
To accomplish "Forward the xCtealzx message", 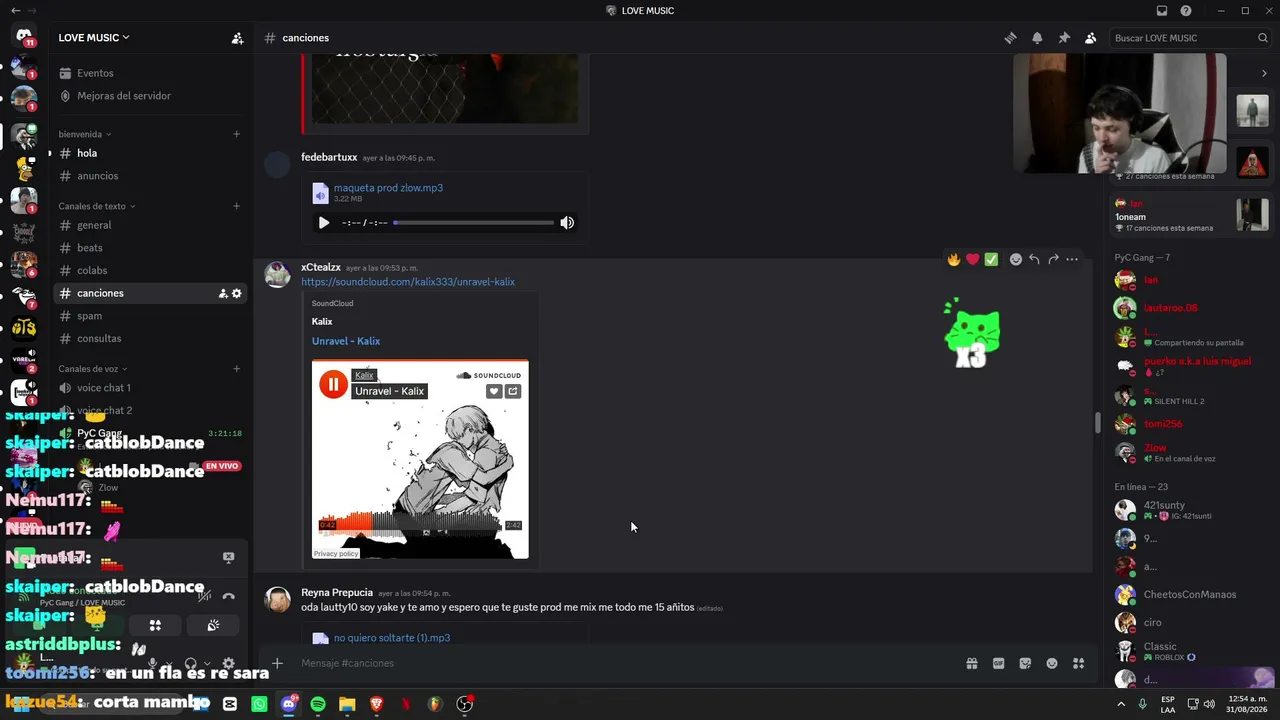I will (x=1053, y=259).
